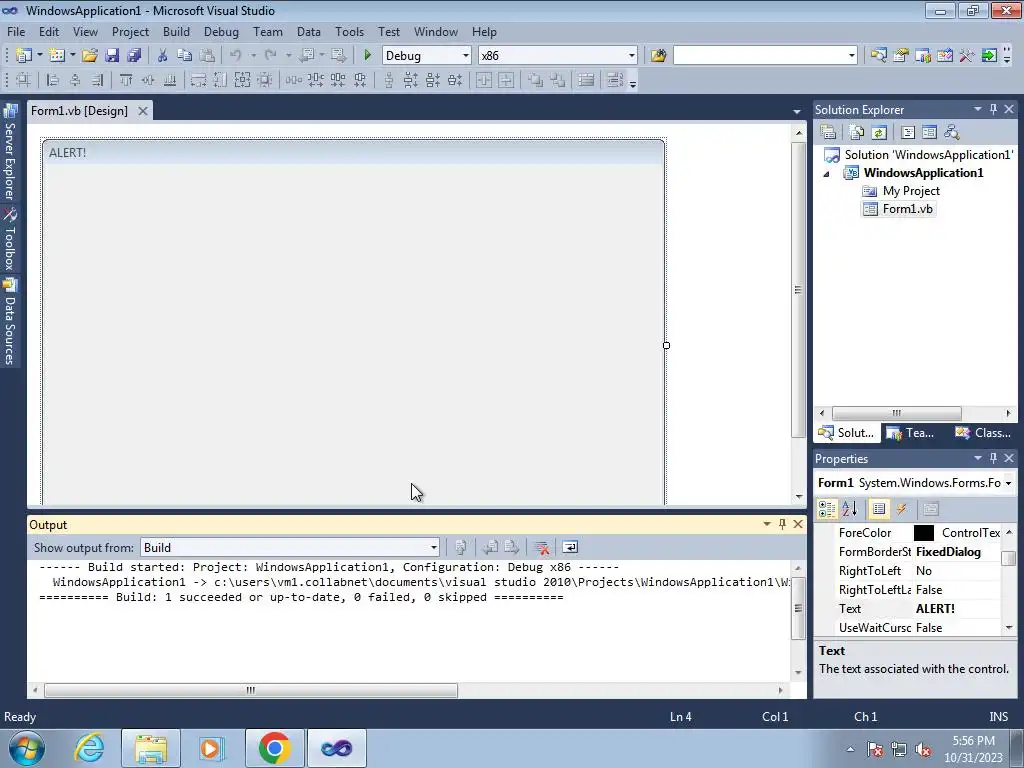Screen dimensions: 1024x768
Task: Open the Server Explorer side tab
Action: click(10, 153)
